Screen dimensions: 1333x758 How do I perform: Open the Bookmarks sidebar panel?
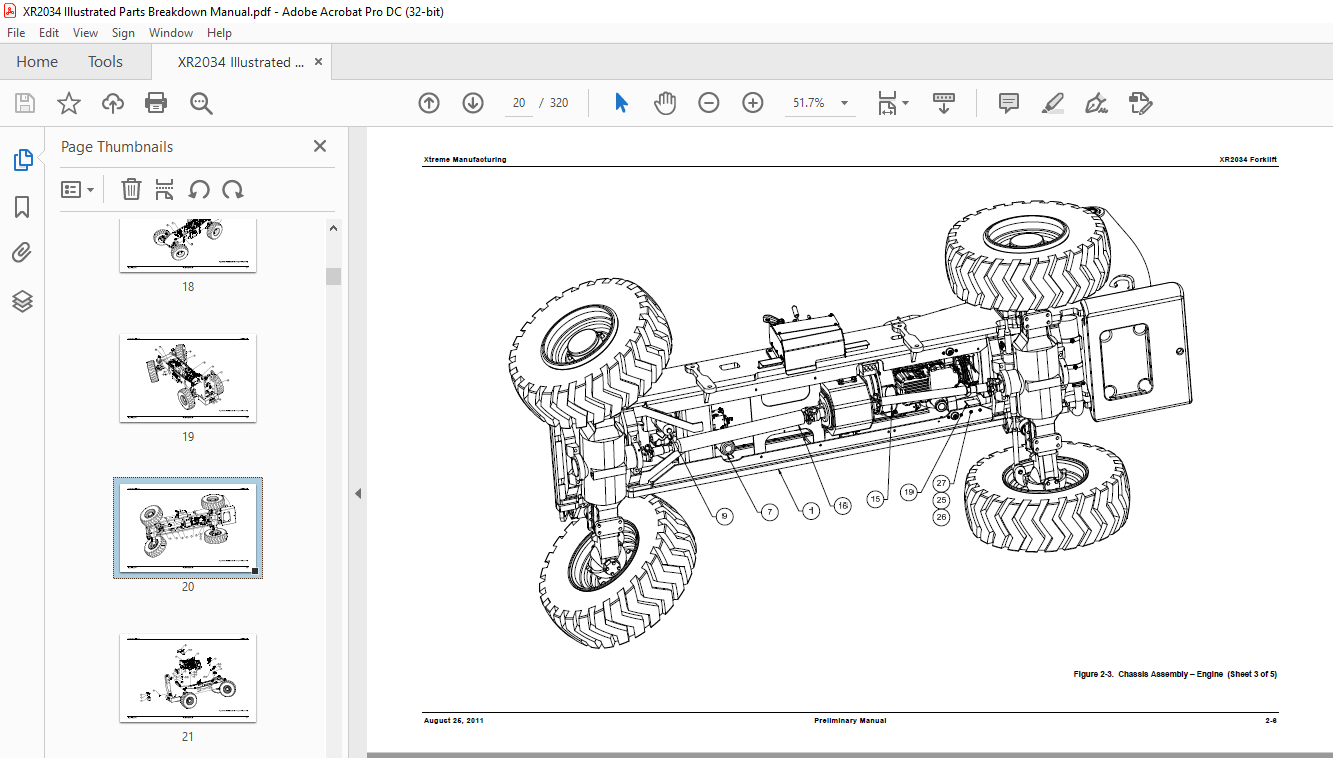point(22,207)
